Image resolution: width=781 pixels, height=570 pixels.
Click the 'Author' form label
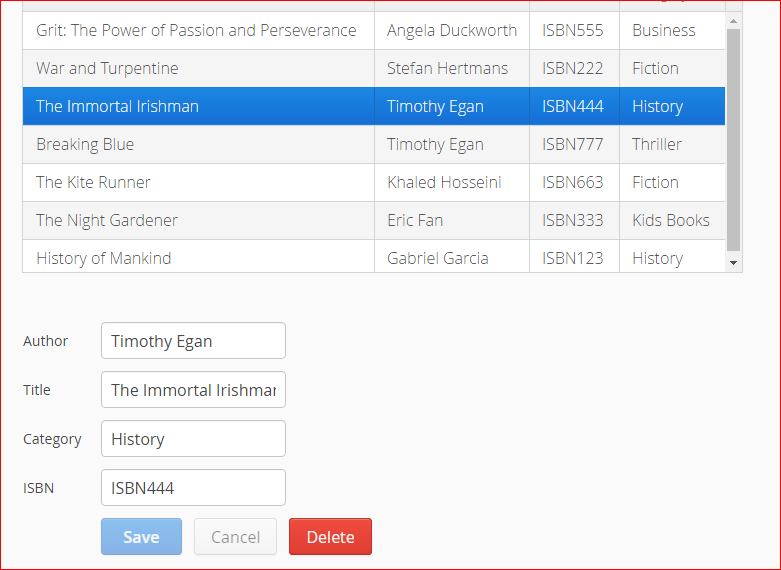45,341
